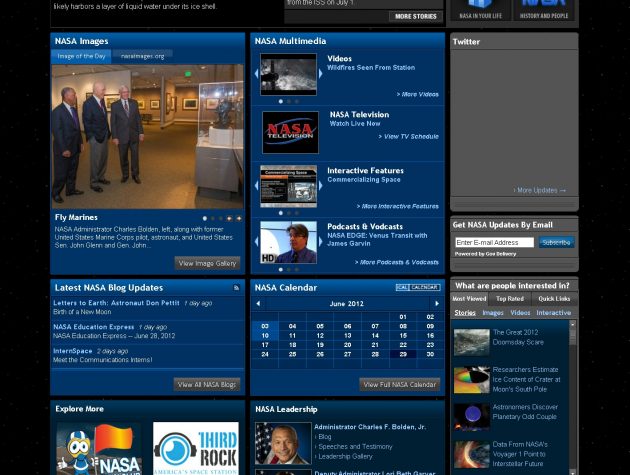Click scrollbar thumb in interest list
Image resolution: width=630 pixels, height=475 pixels.
[573, 336]
